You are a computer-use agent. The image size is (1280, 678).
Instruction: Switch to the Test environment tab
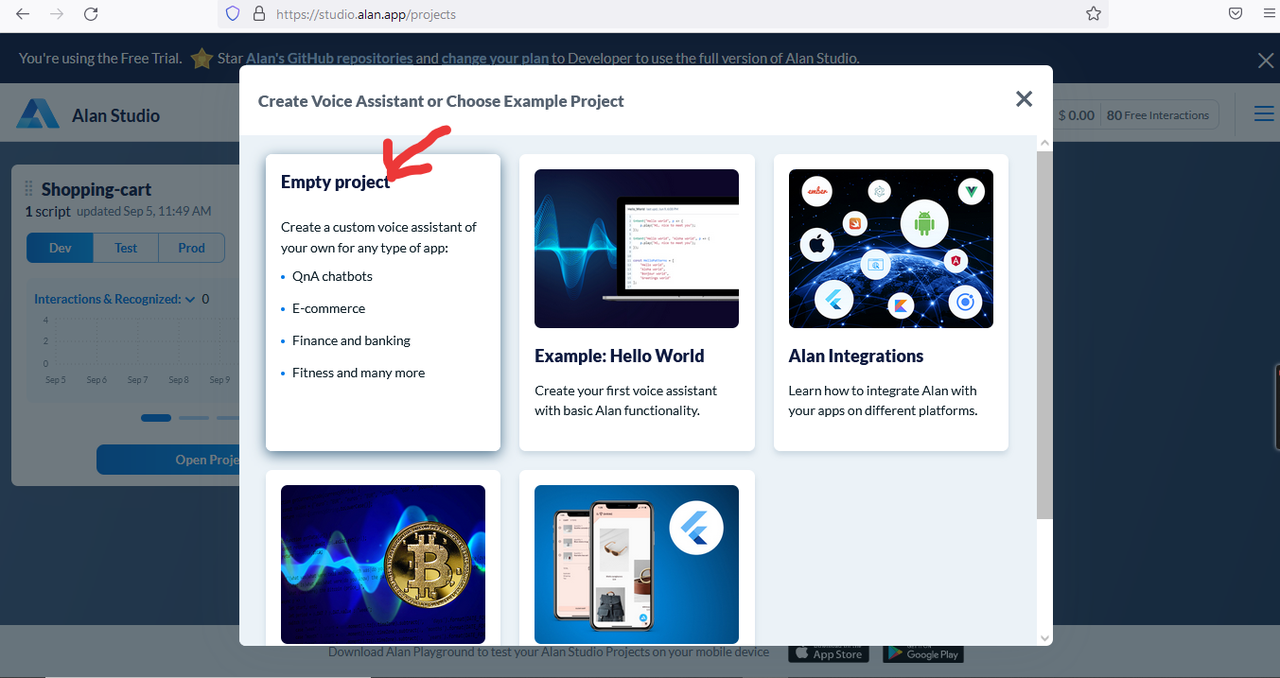coord(126,248)
